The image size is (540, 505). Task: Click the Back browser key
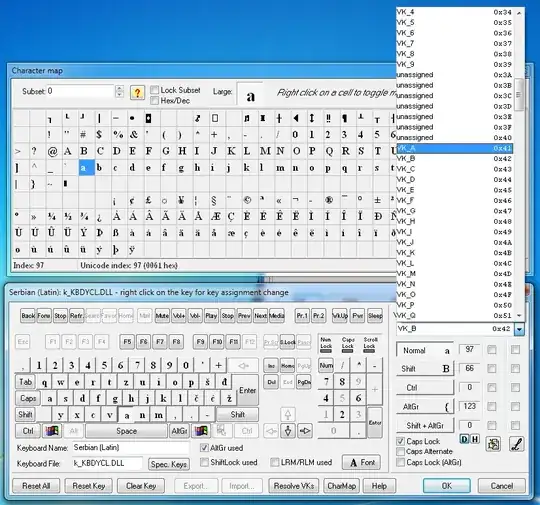pos(28,316)
